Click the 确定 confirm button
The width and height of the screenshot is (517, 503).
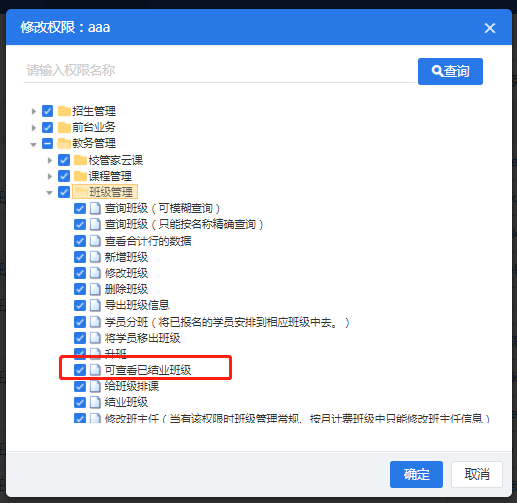tap(416, 474)
